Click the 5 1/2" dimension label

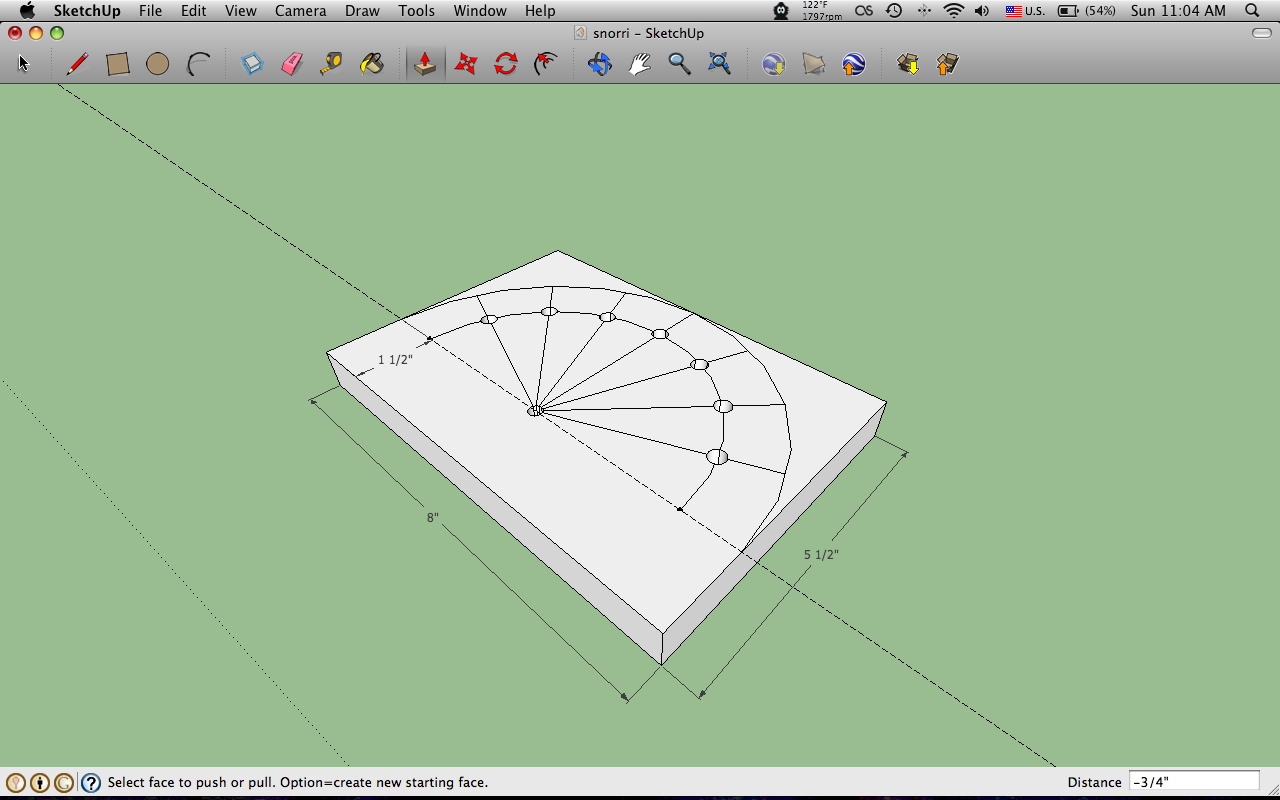coord(821,554)
